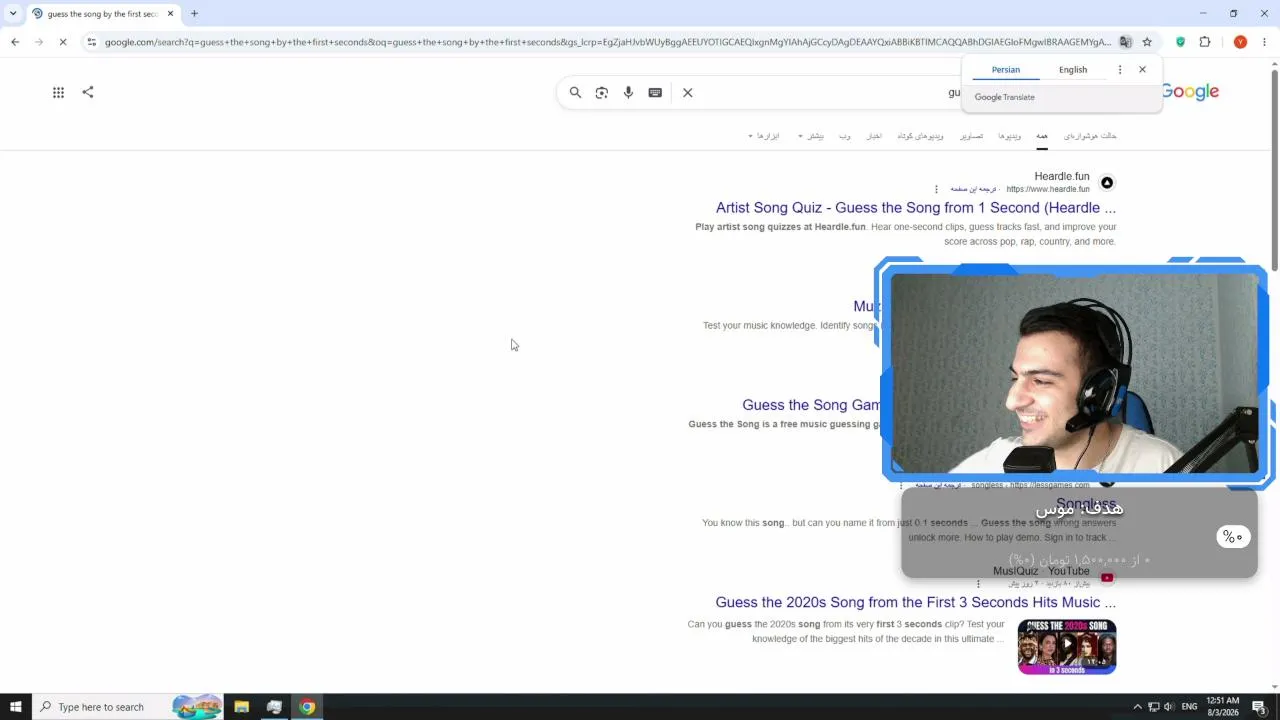The width and height of the screenshot is (1280, 720).
Task: Go forward to the next page
Action: tap(39, 42)
